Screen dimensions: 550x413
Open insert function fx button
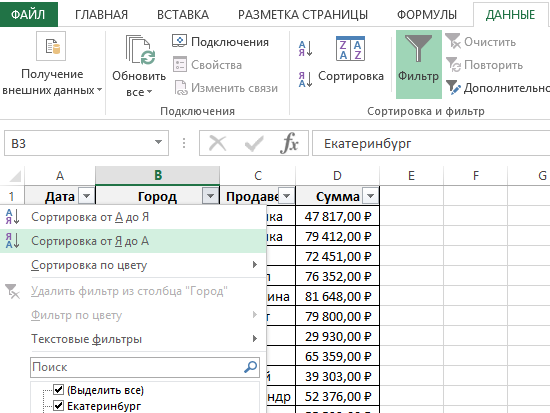click(289, 143)
